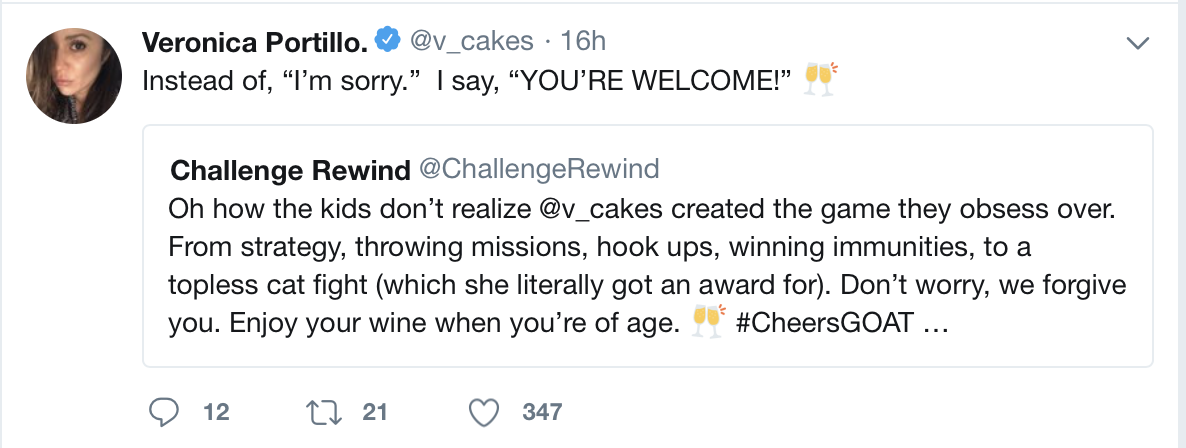This screenshot has height=448, width=1186.
Task: Open the quoted Challenge Rewind tweet card
Action: coord(647,246)
